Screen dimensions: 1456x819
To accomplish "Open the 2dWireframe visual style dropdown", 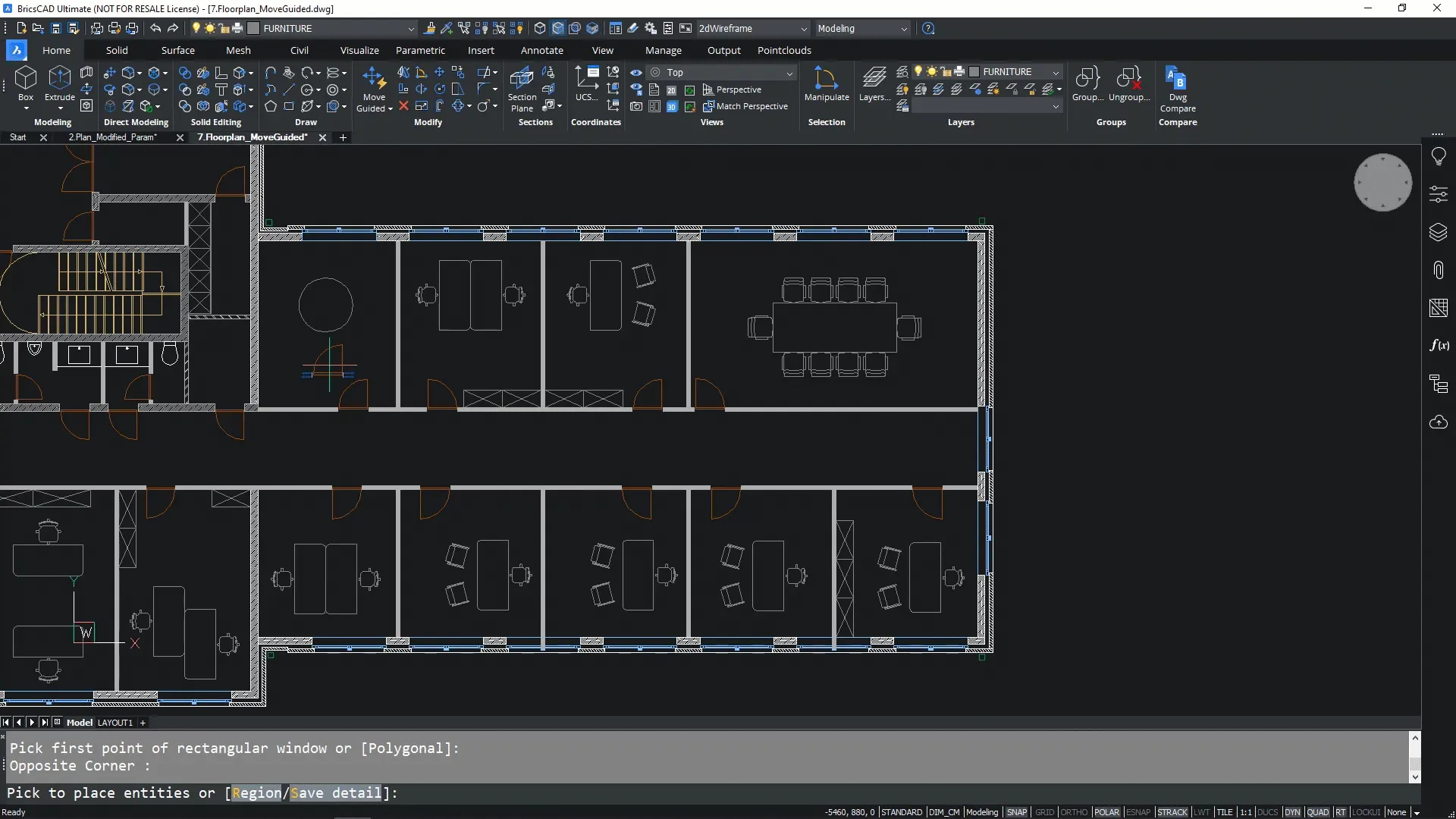I will pos(803,29).
